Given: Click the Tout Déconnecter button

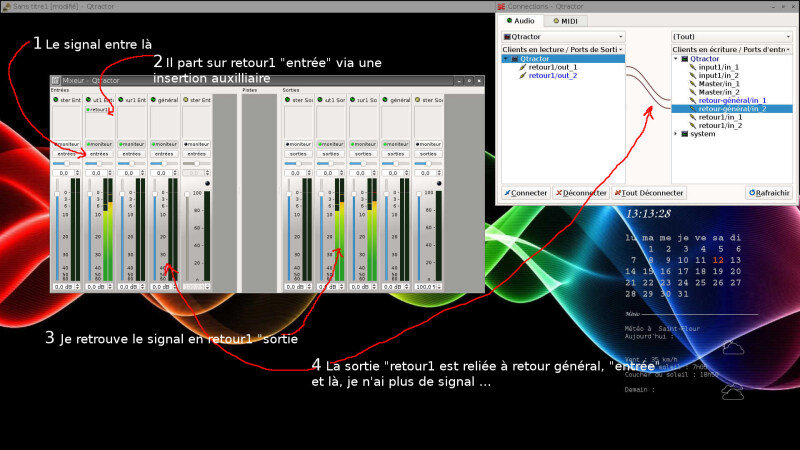Looking at the screenshot, I should coord(649,193).
